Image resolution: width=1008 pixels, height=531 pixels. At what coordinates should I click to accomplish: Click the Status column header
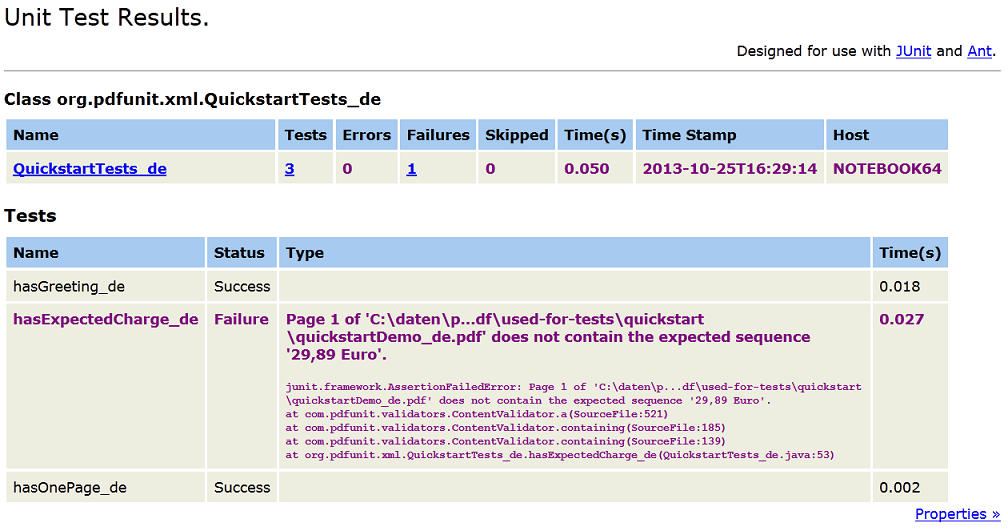[239, 253]
